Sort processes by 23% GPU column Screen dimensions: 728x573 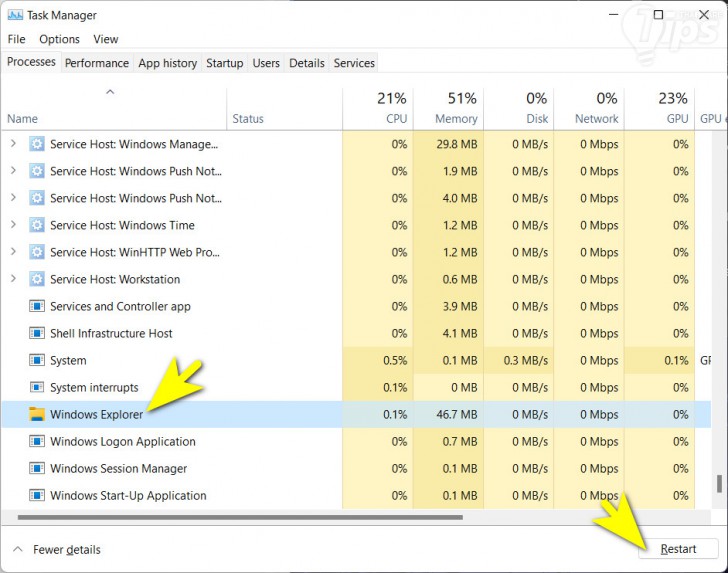pyautogui.click(x=660, y=108)
